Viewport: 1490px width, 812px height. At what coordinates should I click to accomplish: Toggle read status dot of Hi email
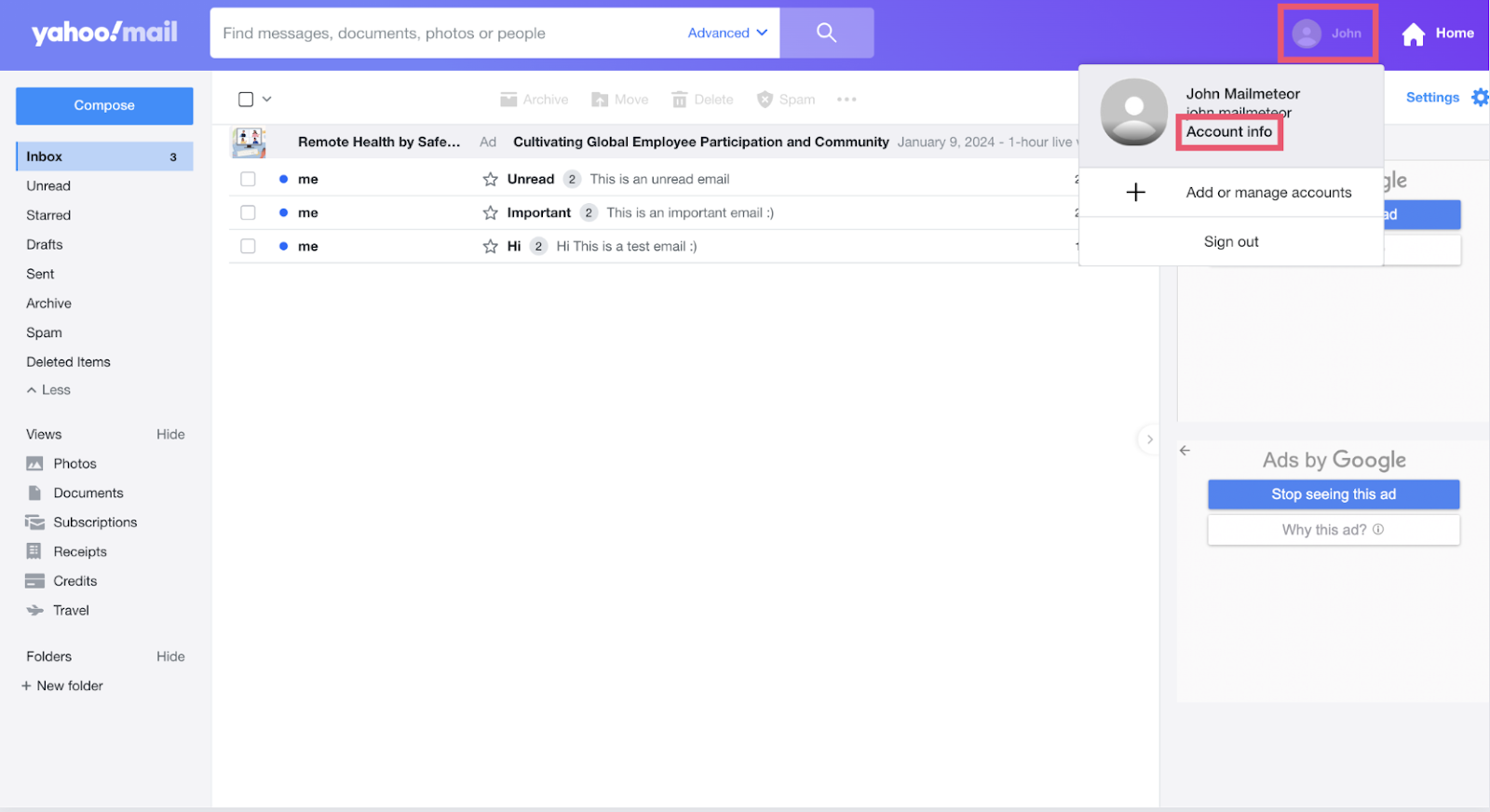pyautogui.click(x=283, y=246)
